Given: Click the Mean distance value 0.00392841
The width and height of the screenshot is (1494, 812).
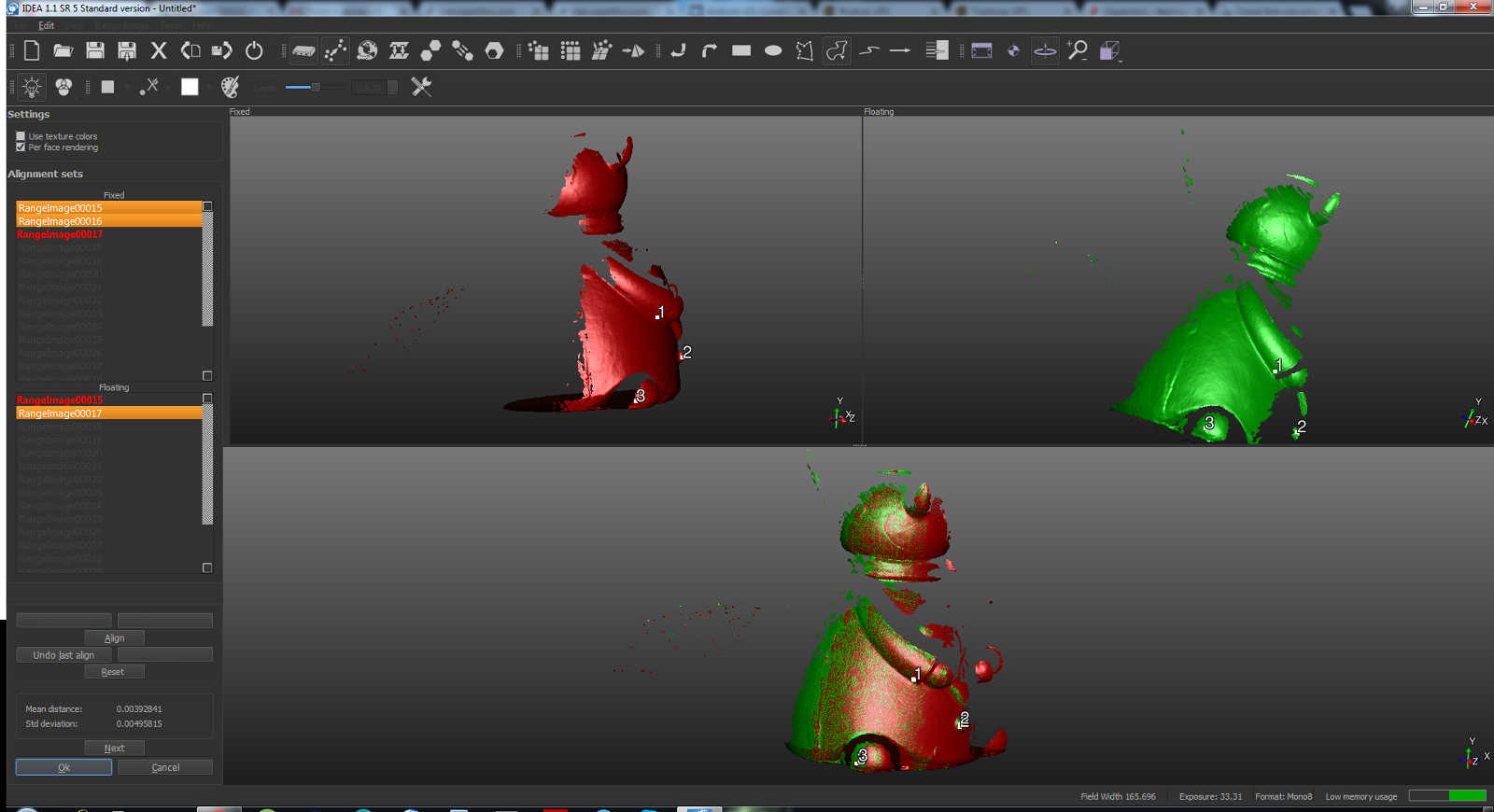Looking at the screenshot, I should click(139, 709).
